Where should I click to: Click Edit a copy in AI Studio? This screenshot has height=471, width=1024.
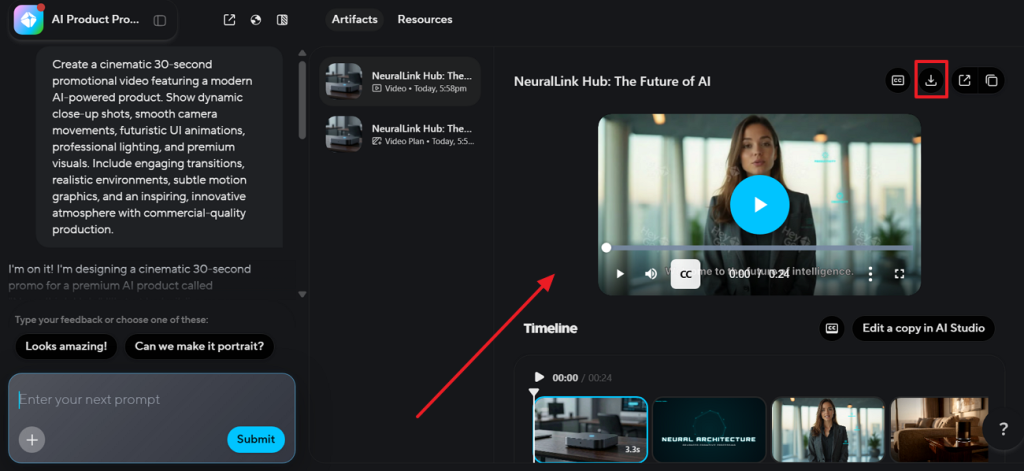pyautogui.click(x=923, y=328)
